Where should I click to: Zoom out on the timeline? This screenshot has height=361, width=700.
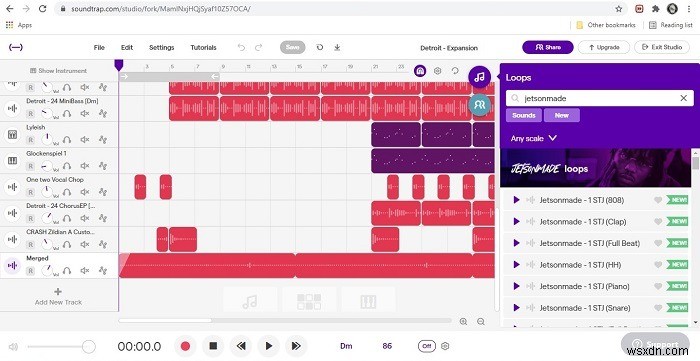[481, 321]
